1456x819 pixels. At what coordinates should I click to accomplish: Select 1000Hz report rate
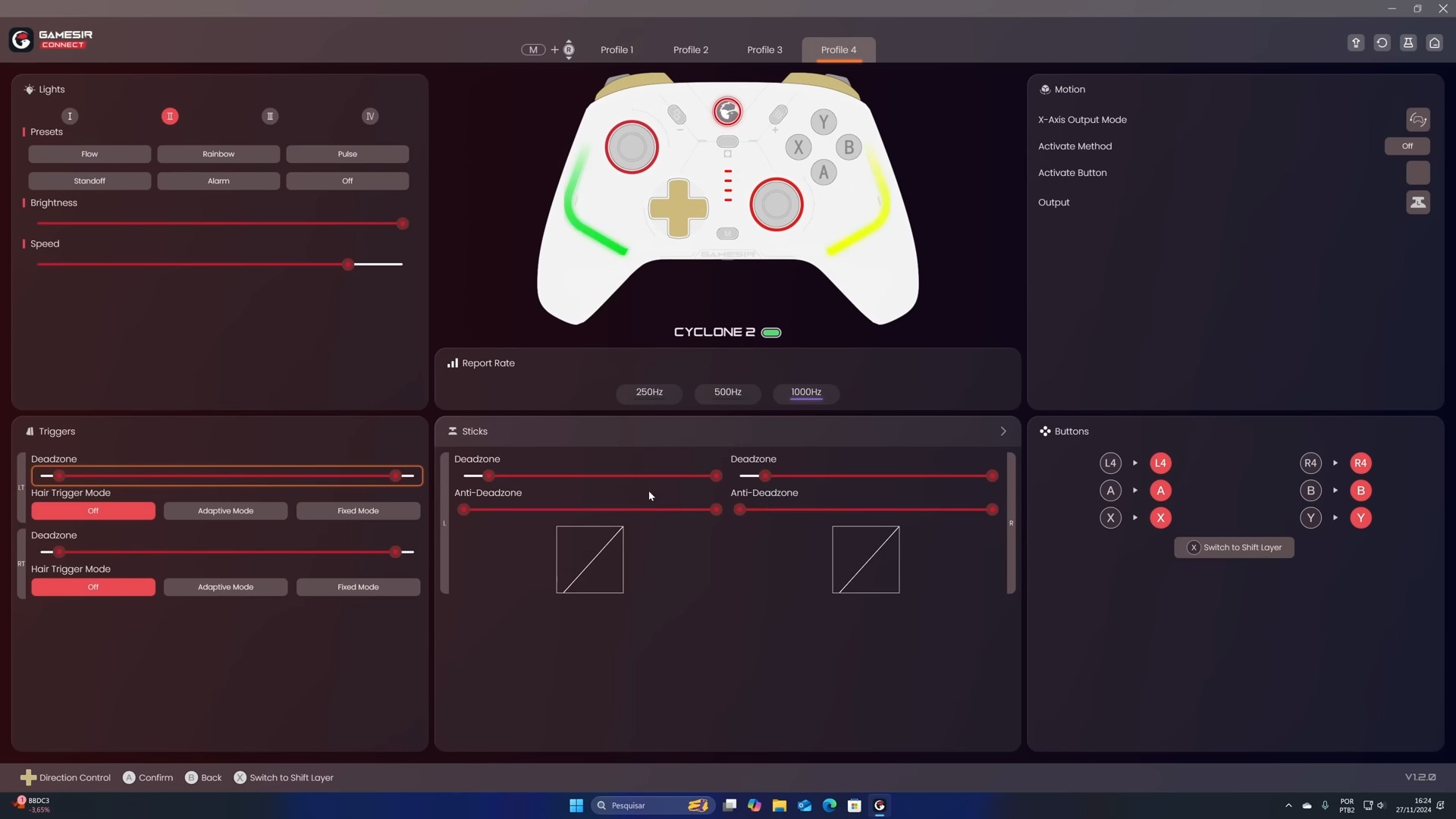806,393
